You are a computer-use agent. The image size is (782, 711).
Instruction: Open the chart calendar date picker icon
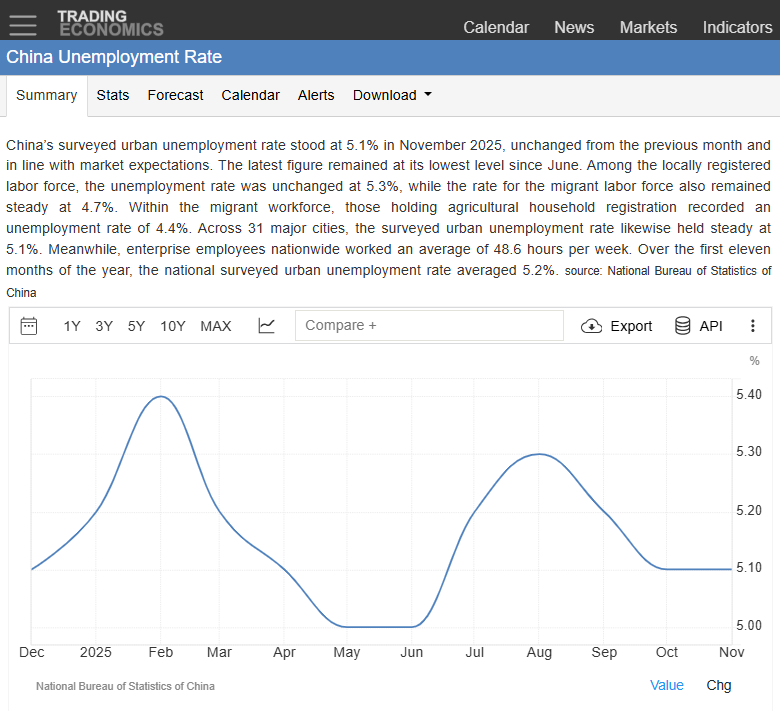click(29, 326)
